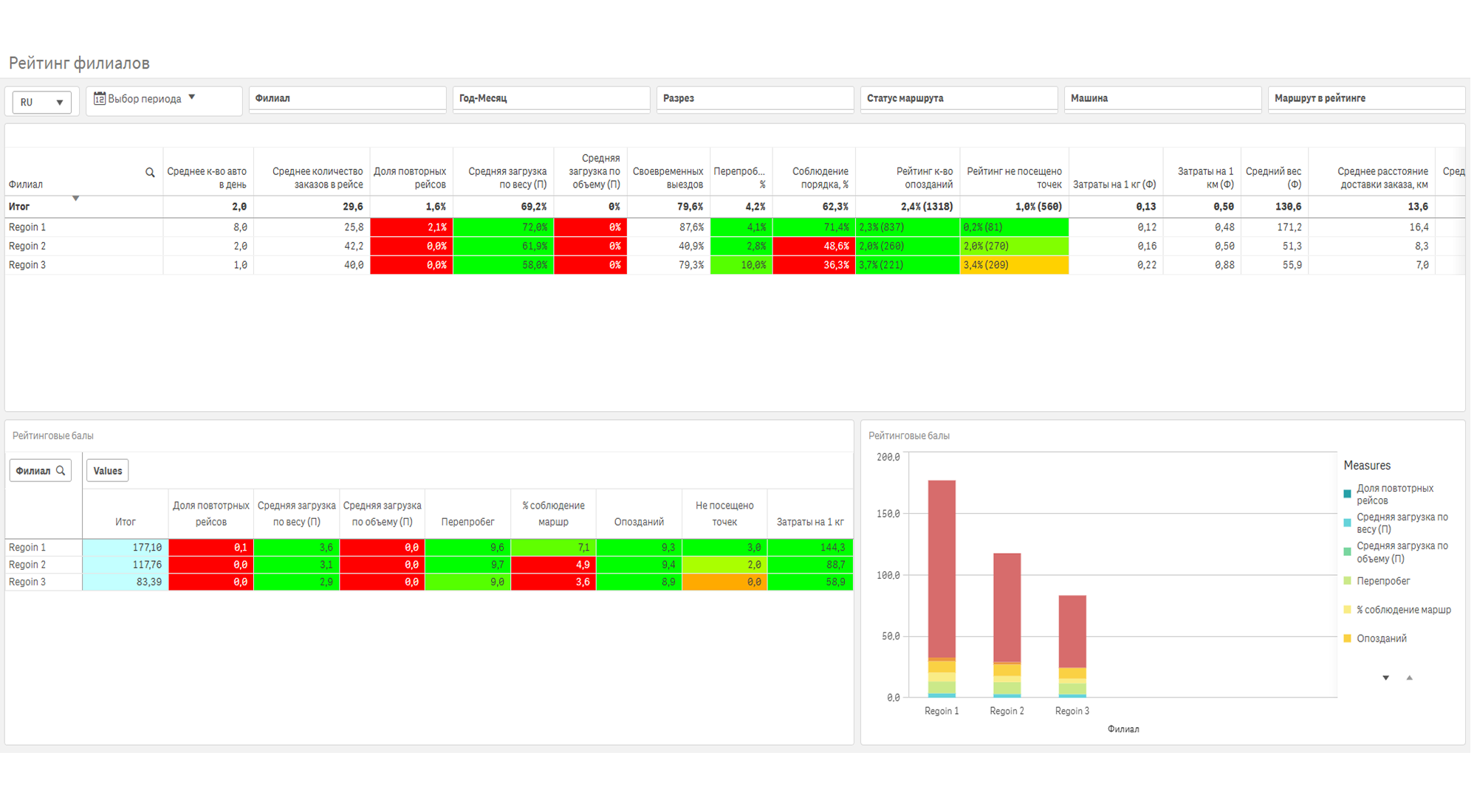Select the Статус маршрута filter
The image size is (1477, 812).
959,99
